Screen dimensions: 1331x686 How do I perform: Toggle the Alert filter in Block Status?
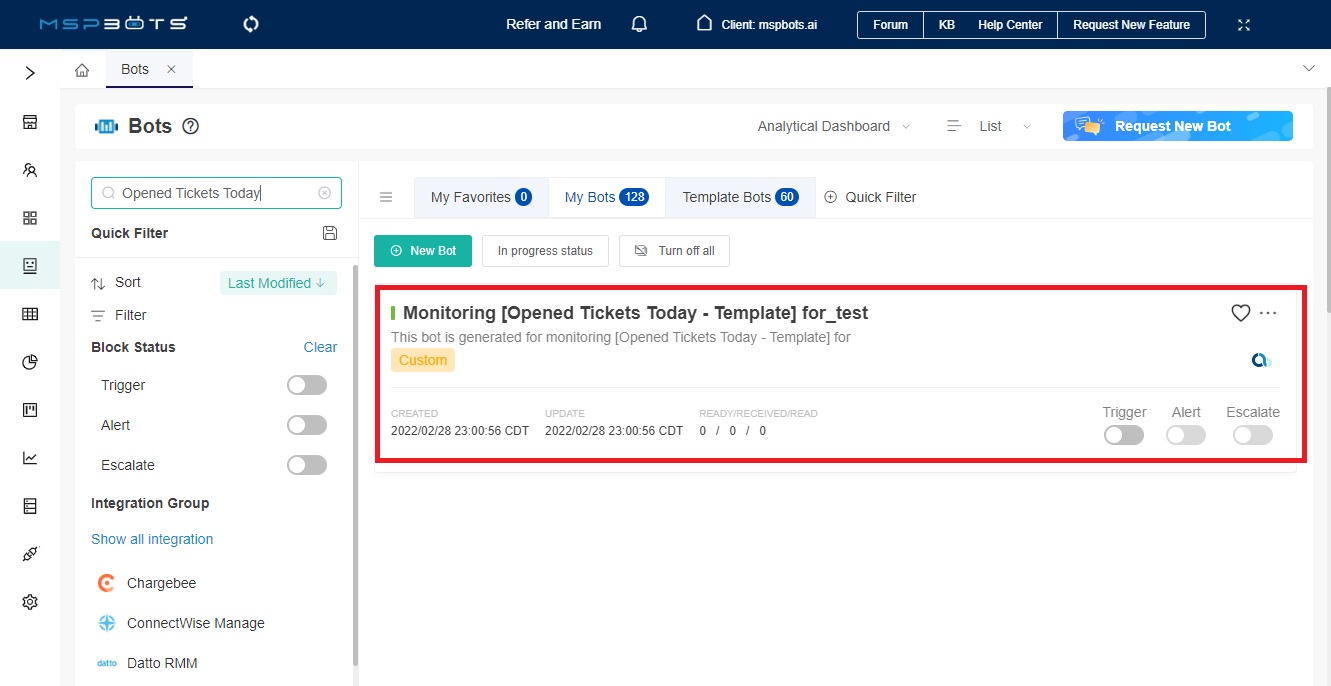(x=306, y=424)
